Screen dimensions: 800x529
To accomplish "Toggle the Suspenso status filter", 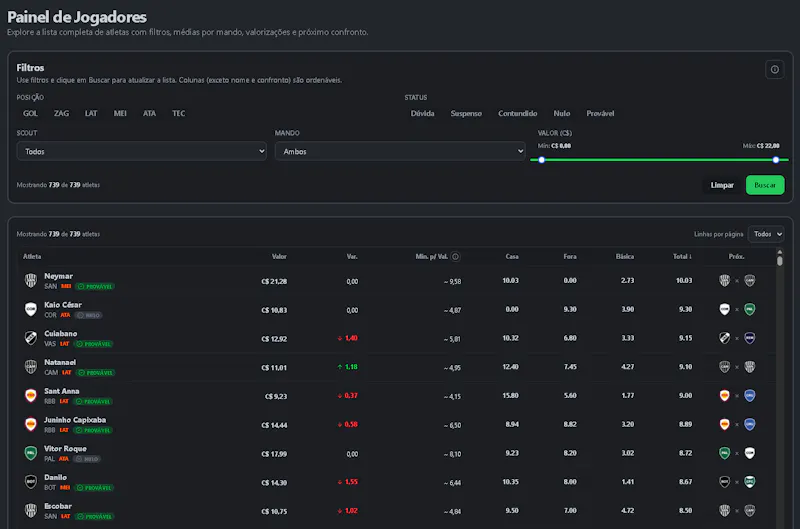I will coord(466,113).
